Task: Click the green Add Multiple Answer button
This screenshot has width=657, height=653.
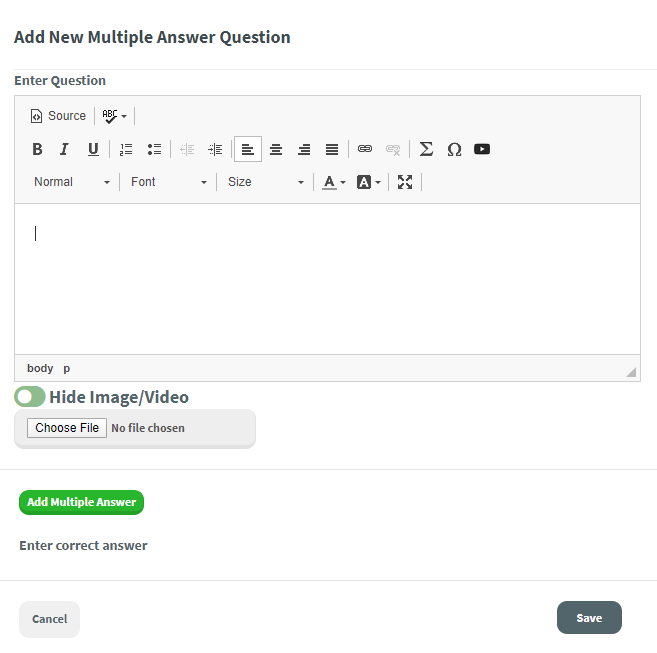Action: [81, 502]
